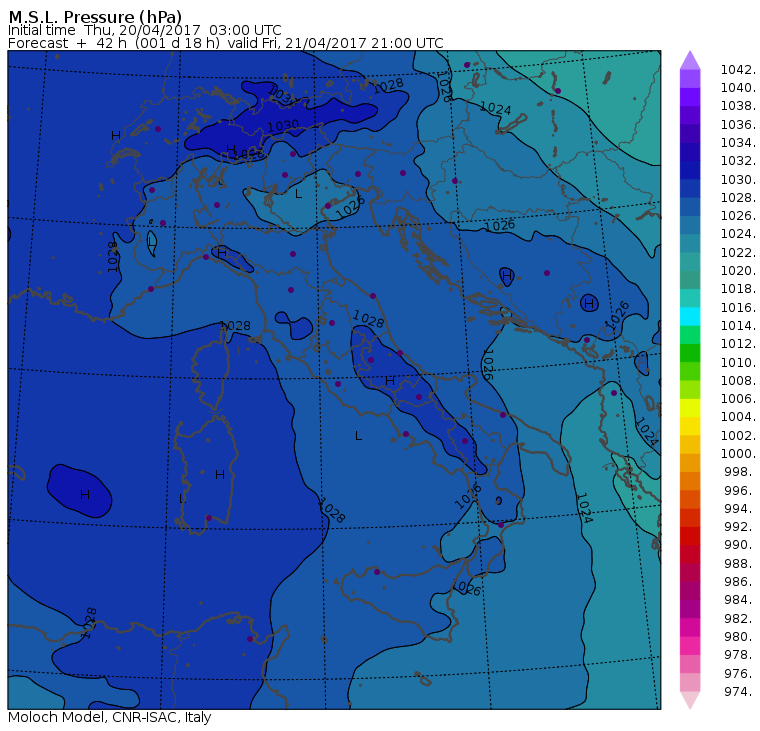Click the legend label '1000.'
The height and width of the screenshot is (731, 760).
click(x=738, y=453)
